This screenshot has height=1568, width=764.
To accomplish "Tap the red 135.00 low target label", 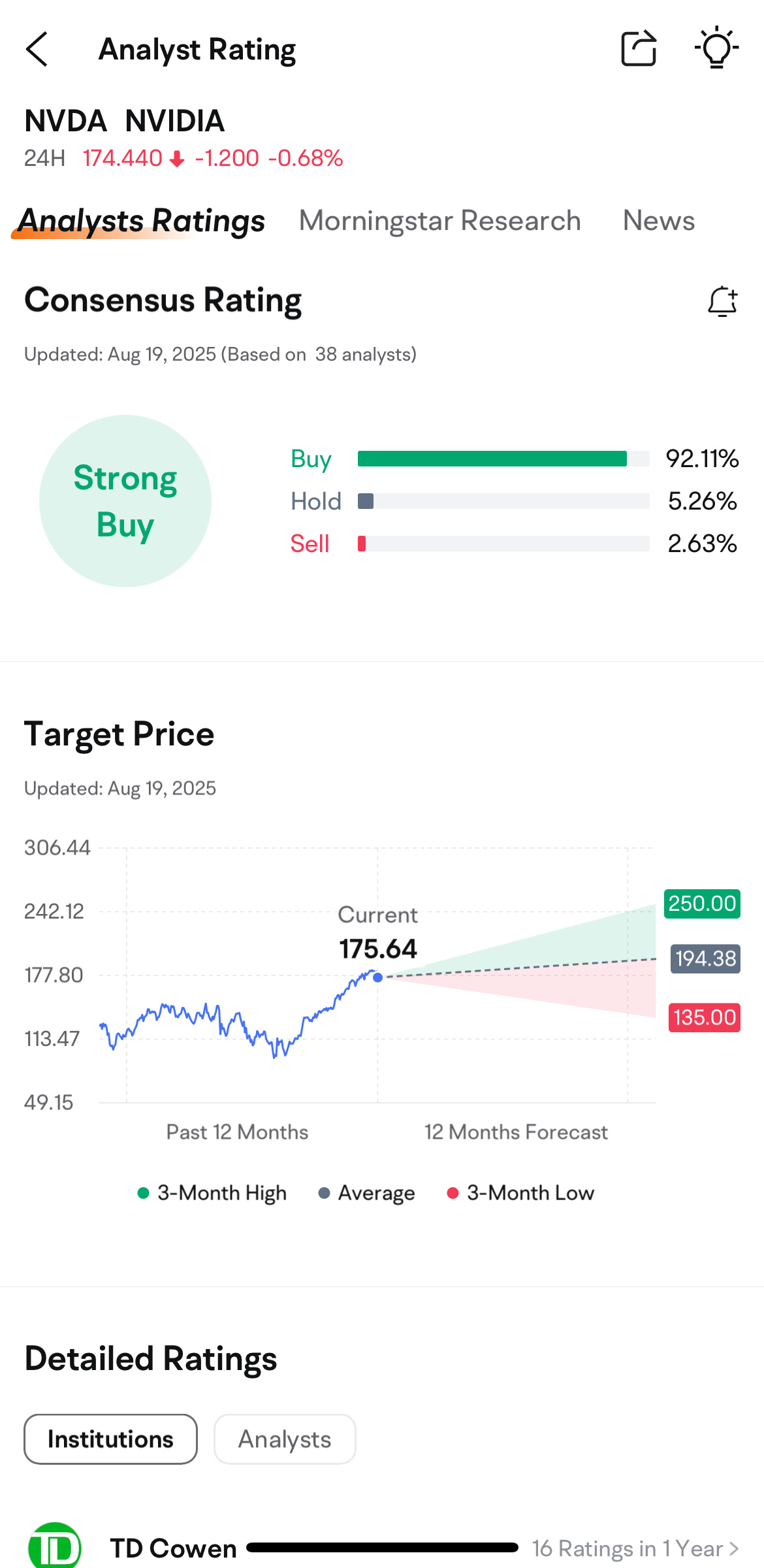I will [704, 1017].
